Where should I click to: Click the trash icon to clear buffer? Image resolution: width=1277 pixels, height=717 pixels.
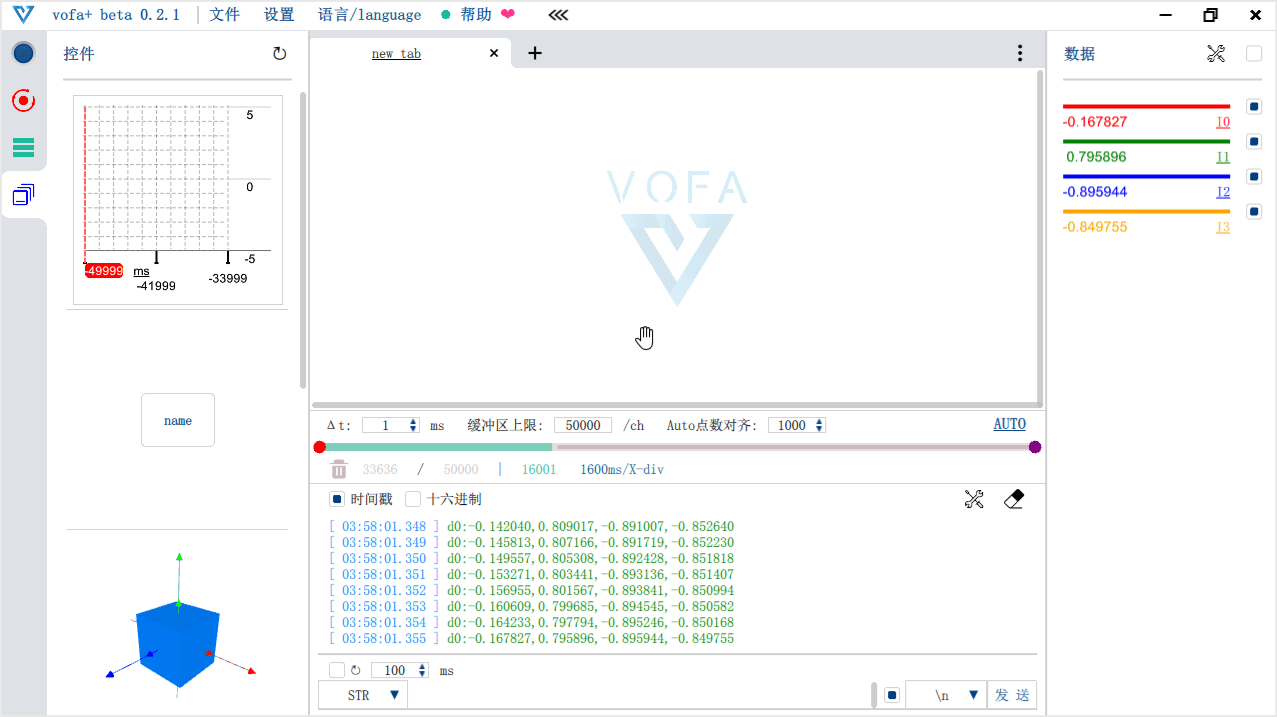click(339, 469)
